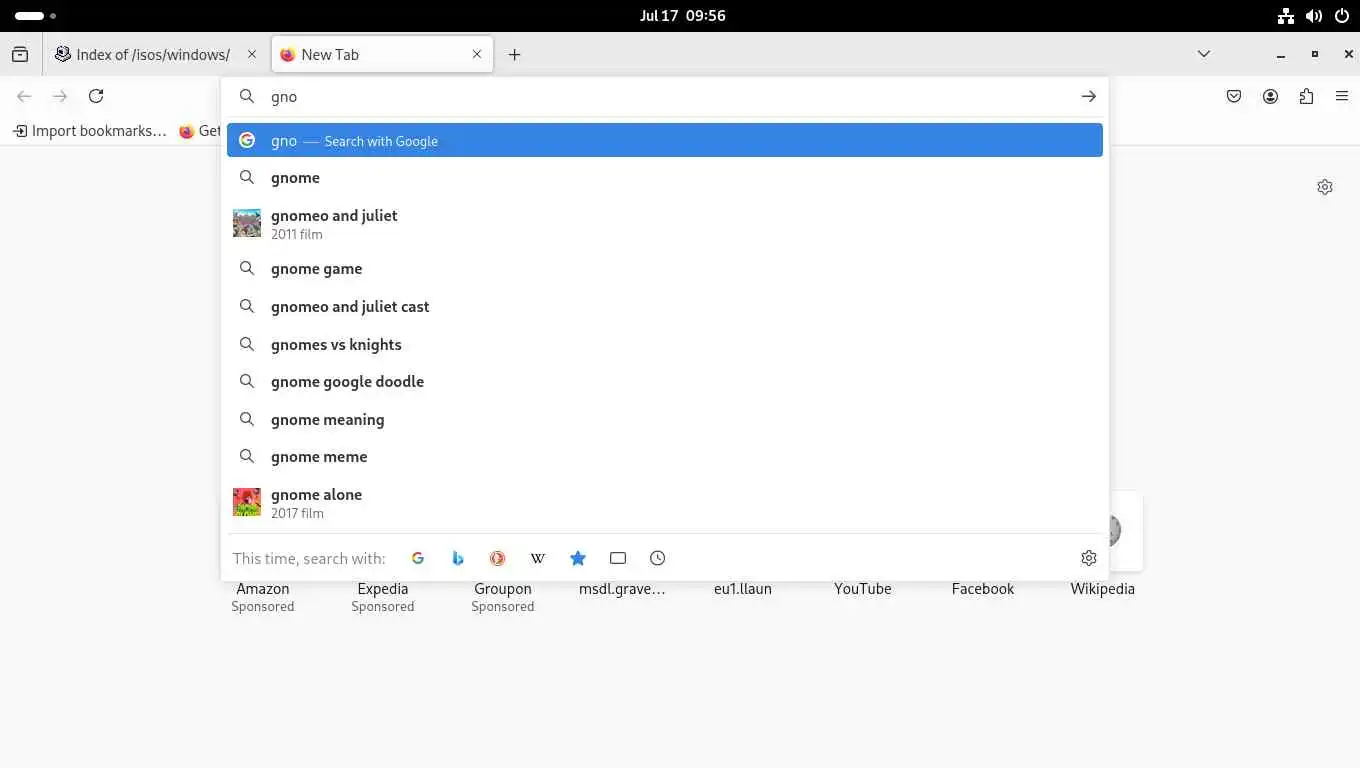The image size is (1360, 768).
Task: Select 'gno — Search with Google' result
Action: pos(665,140)
